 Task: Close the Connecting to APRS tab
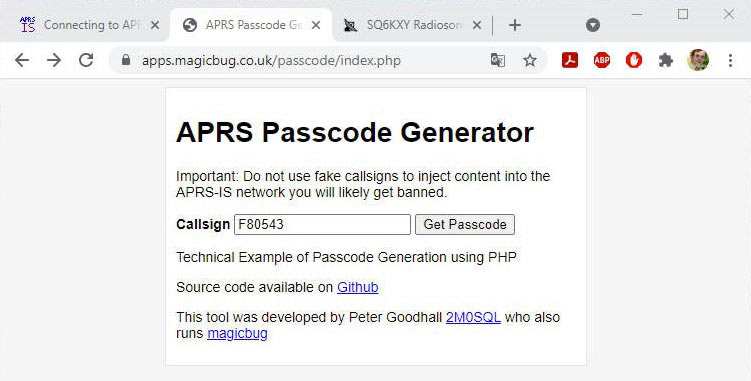point(155,25)
